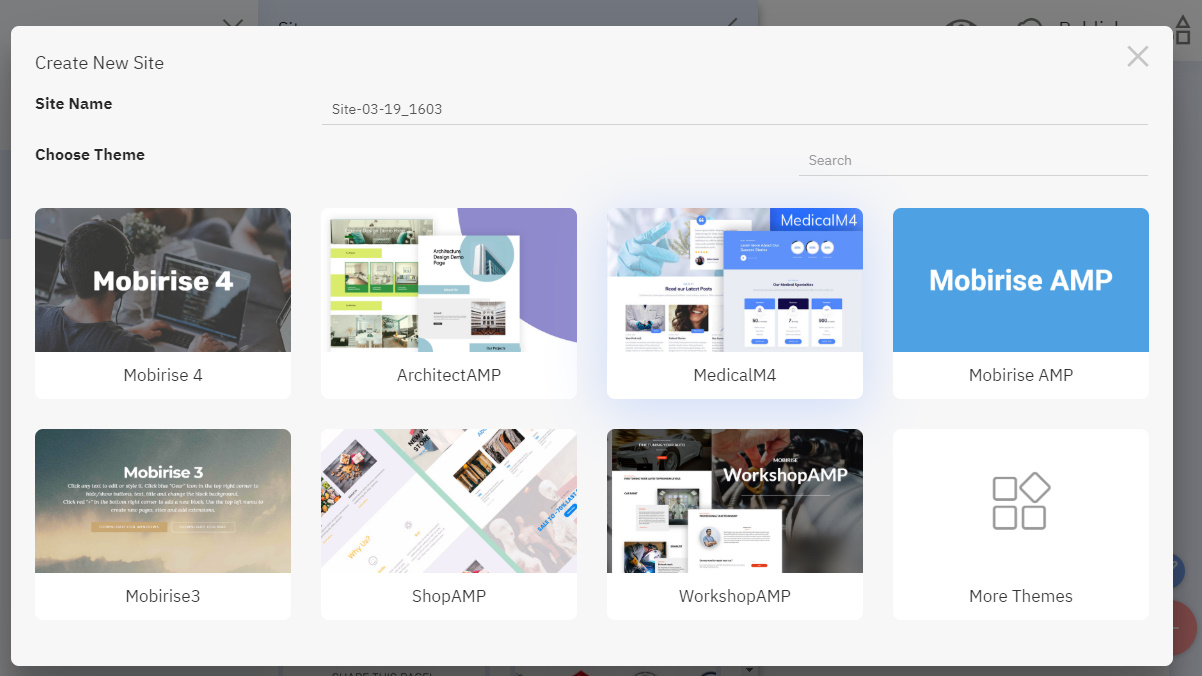Image resolution: width=1202 pixels, height=676 pixels.
Task: Click the WorkshopAMP theme name label
Action: (734, 595)
